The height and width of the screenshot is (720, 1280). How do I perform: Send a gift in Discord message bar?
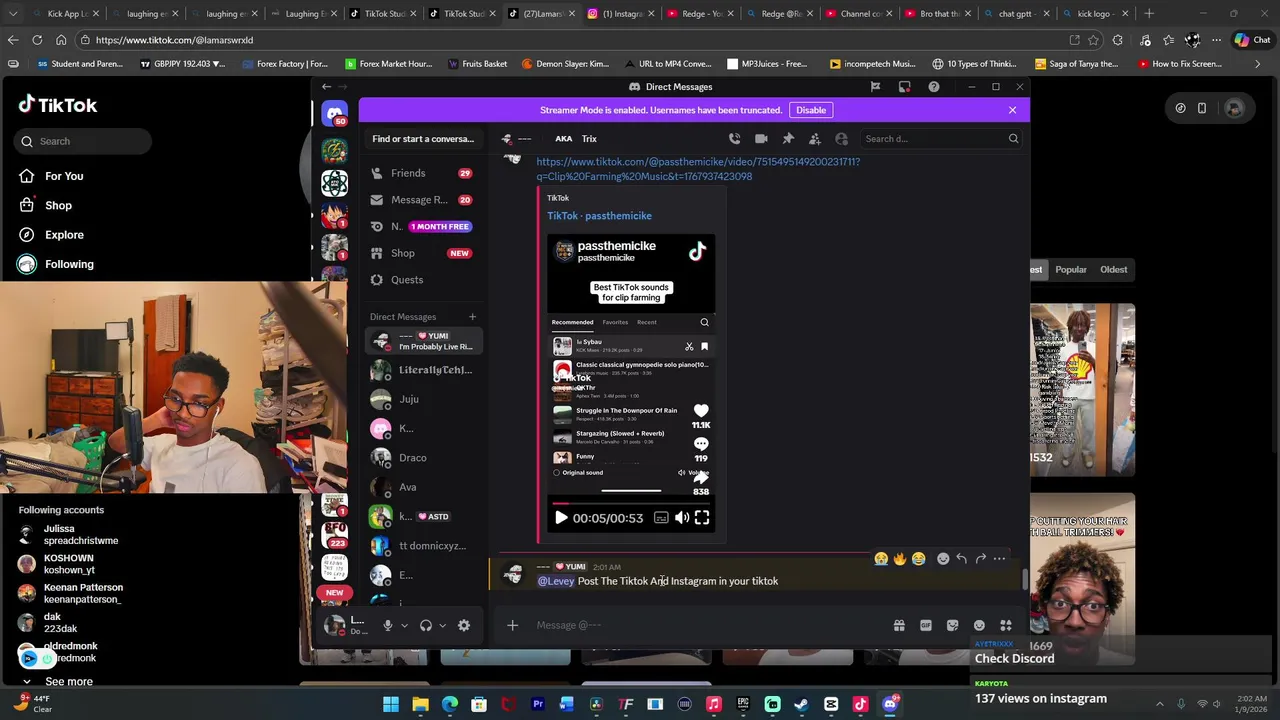click(899, 625)
